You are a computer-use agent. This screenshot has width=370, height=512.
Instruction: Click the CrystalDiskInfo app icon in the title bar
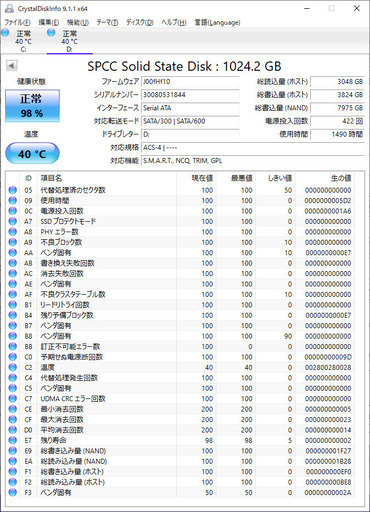click(x=10, y=8)
